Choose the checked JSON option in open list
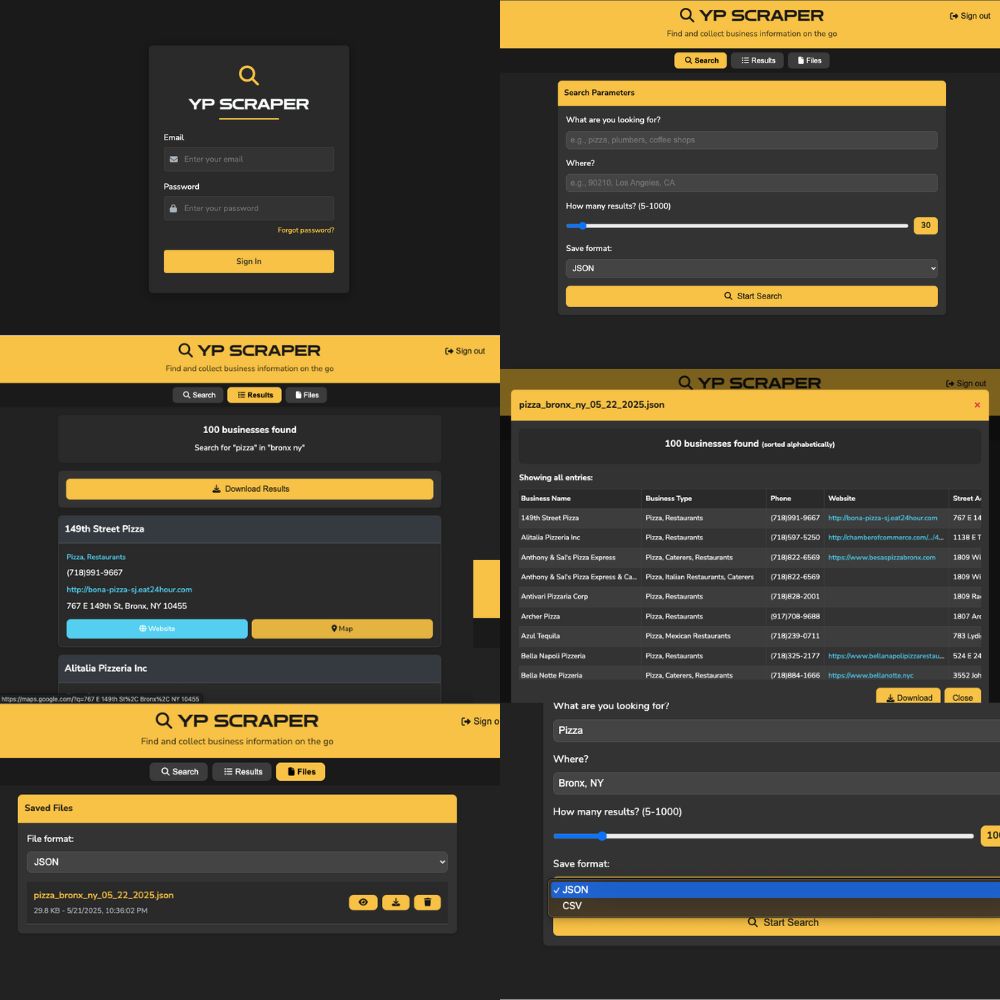 pyautogui.click(x=775, y=890)
